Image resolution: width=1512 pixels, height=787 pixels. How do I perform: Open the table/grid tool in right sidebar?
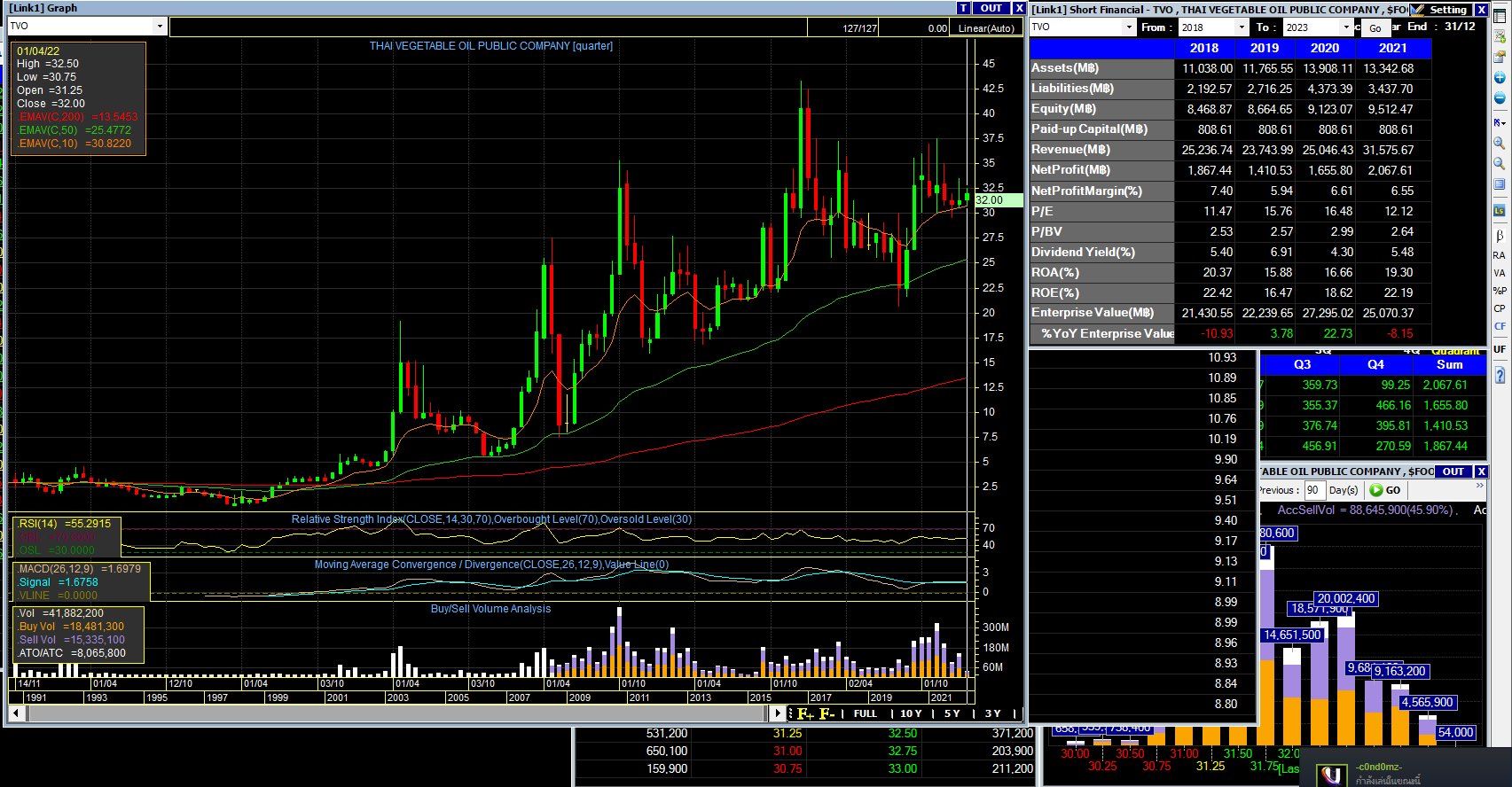point(1500,16)
